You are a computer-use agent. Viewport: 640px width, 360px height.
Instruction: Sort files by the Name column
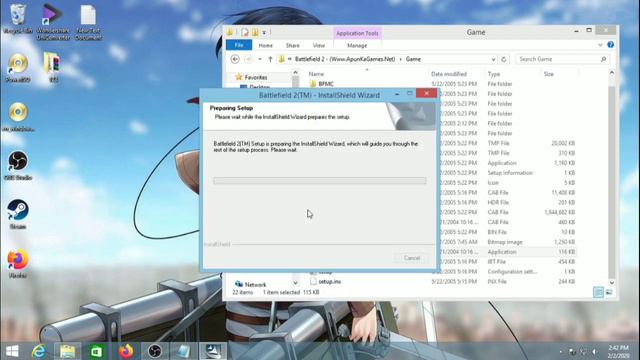pyautogui.click(x=316, y=74)
